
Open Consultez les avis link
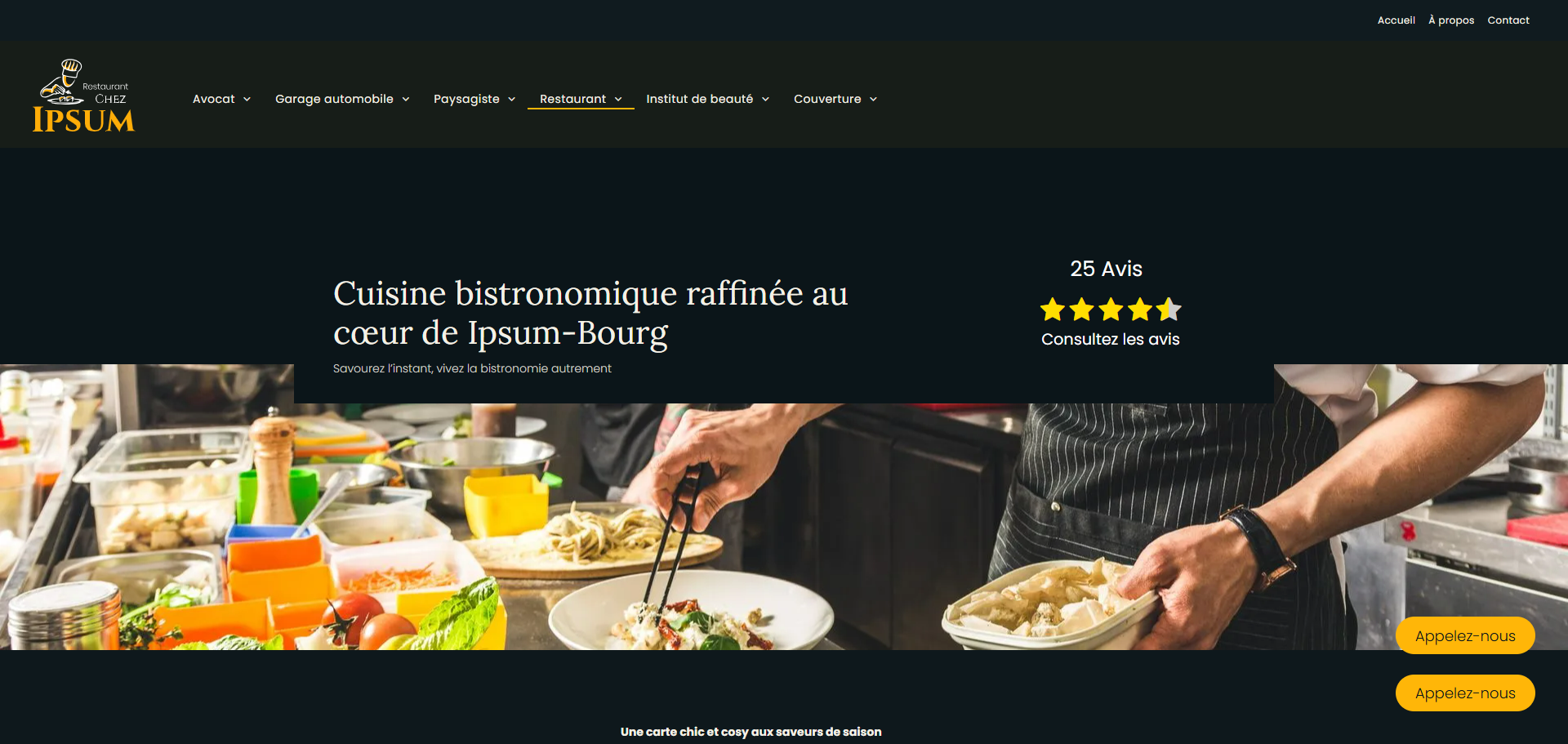point(1110,339)
